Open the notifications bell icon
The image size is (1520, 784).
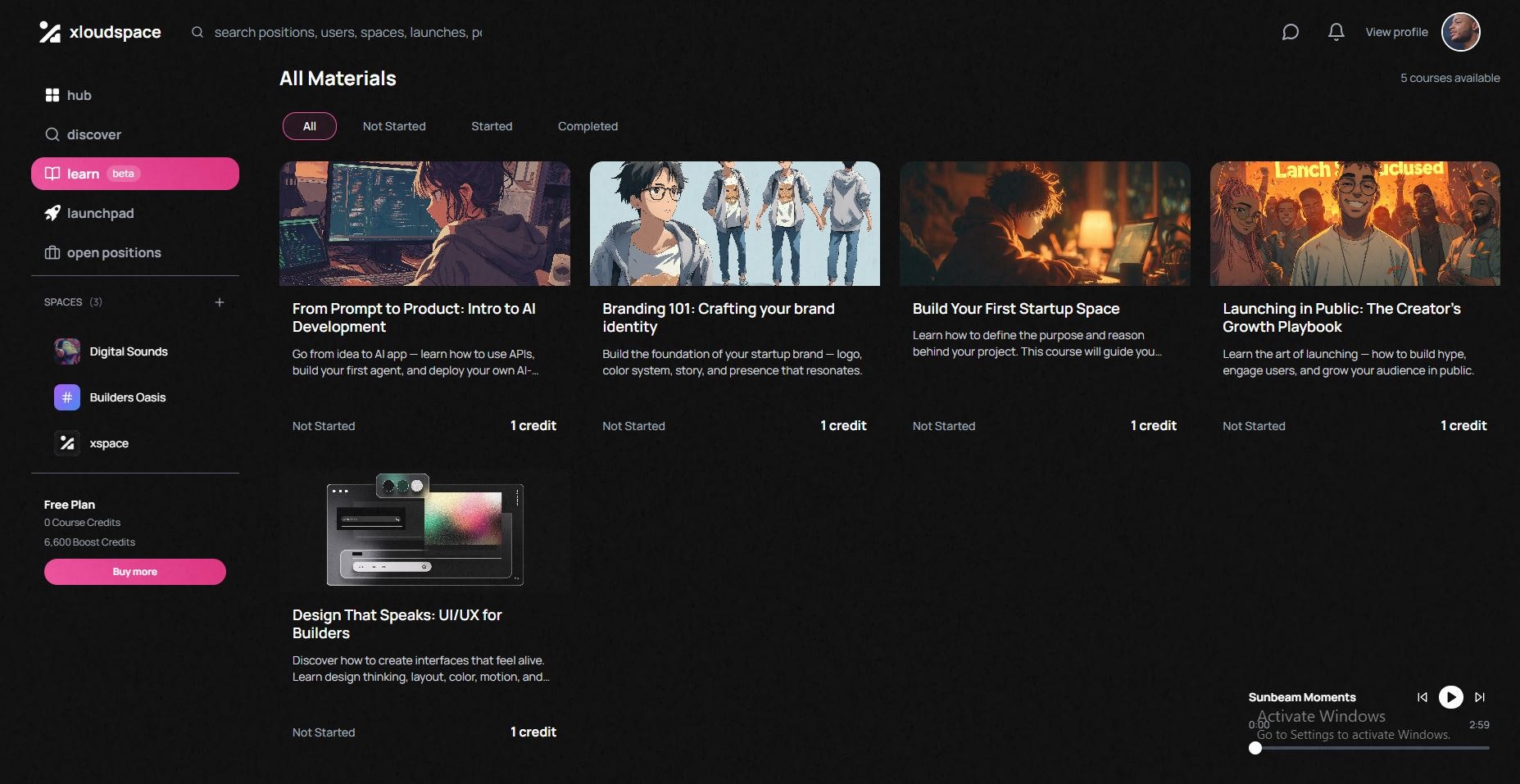point(1336,32)
